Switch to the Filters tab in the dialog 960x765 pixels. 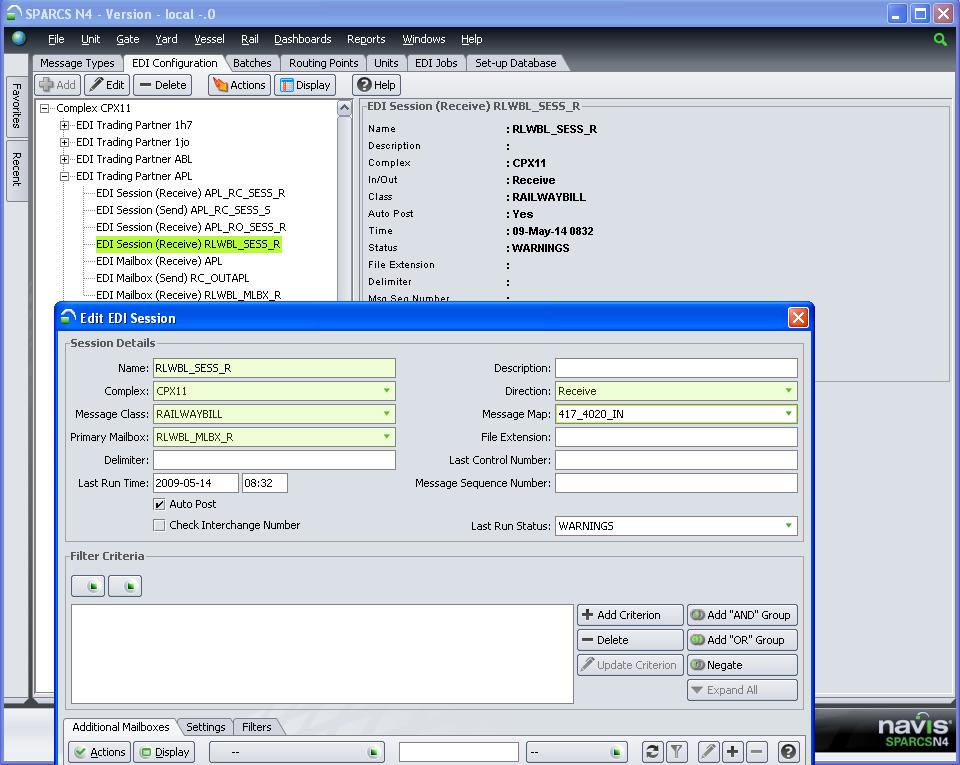click(257, 727)
